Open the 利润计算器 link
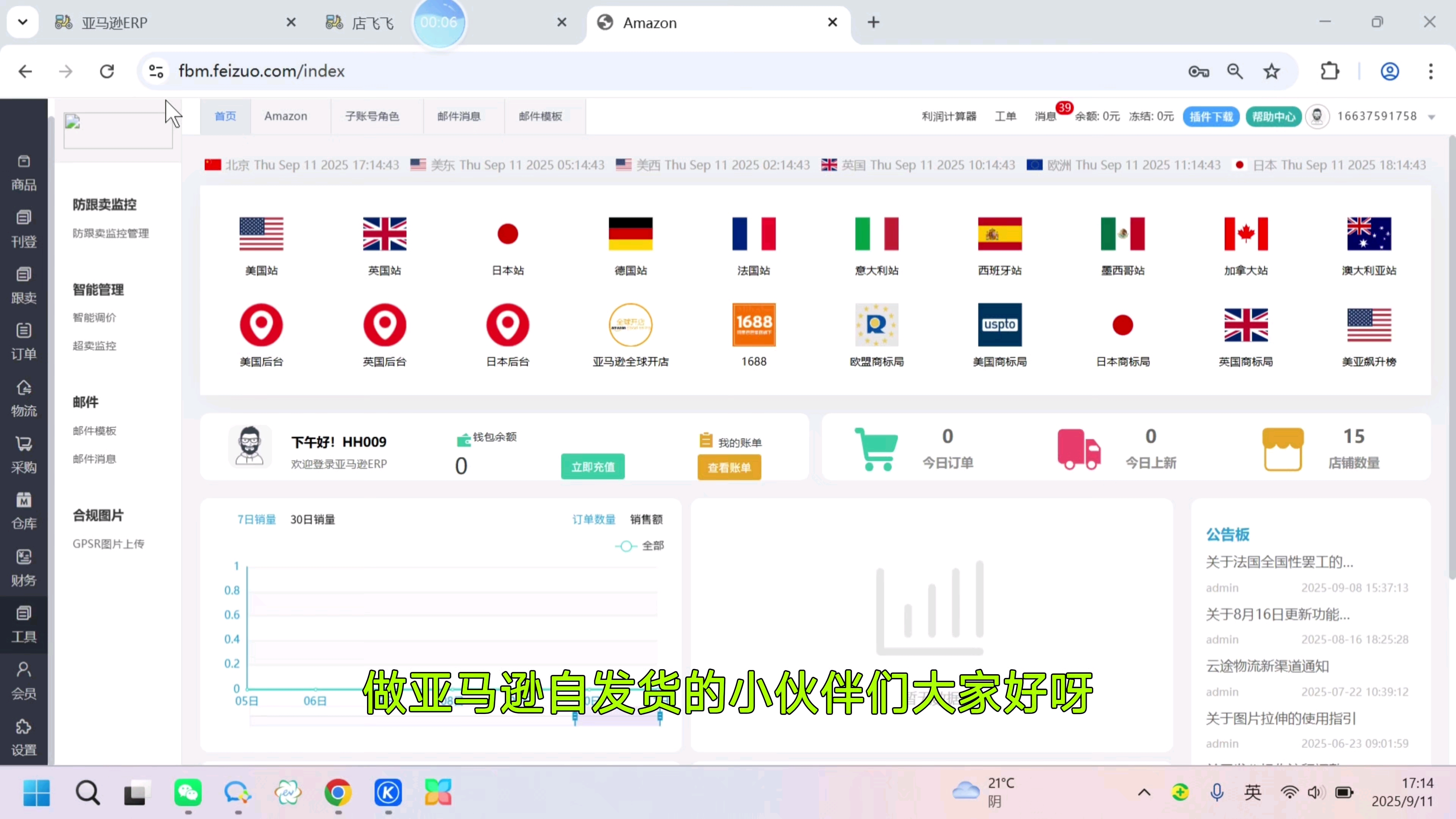1456x819 pixels. click(x=949, y=116)
